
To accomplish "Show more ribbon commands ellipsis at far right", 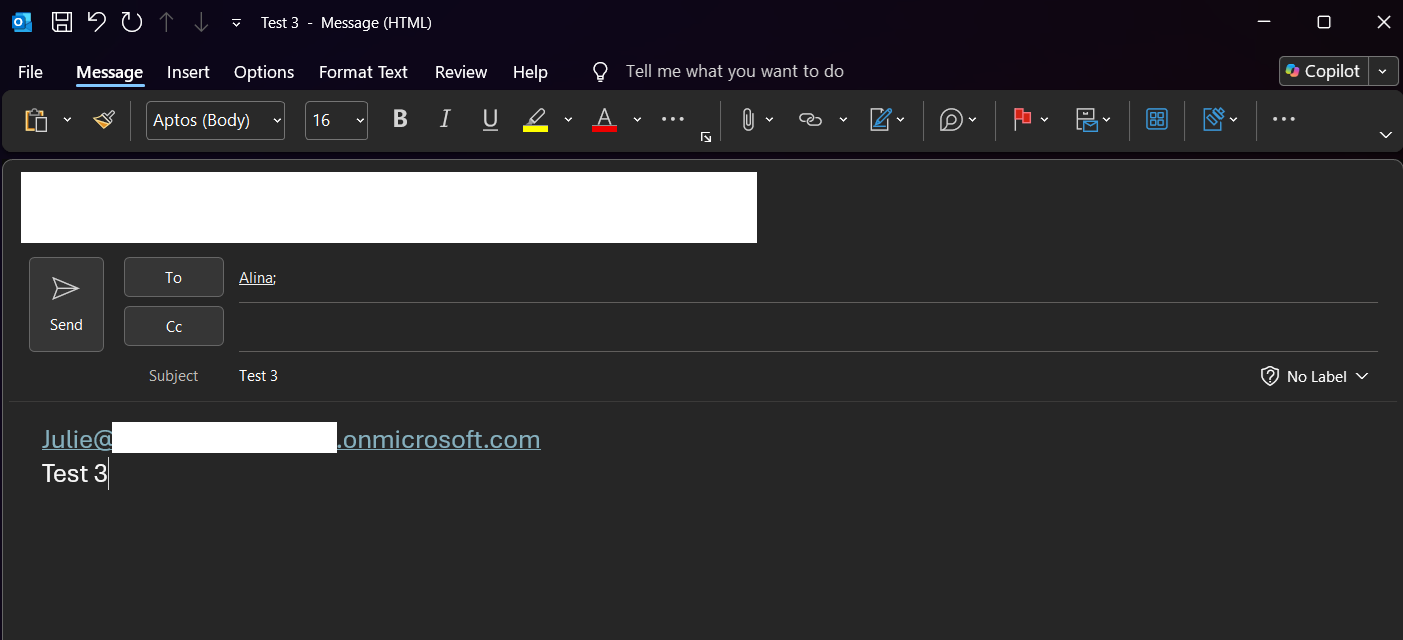I will (1284, 120).
